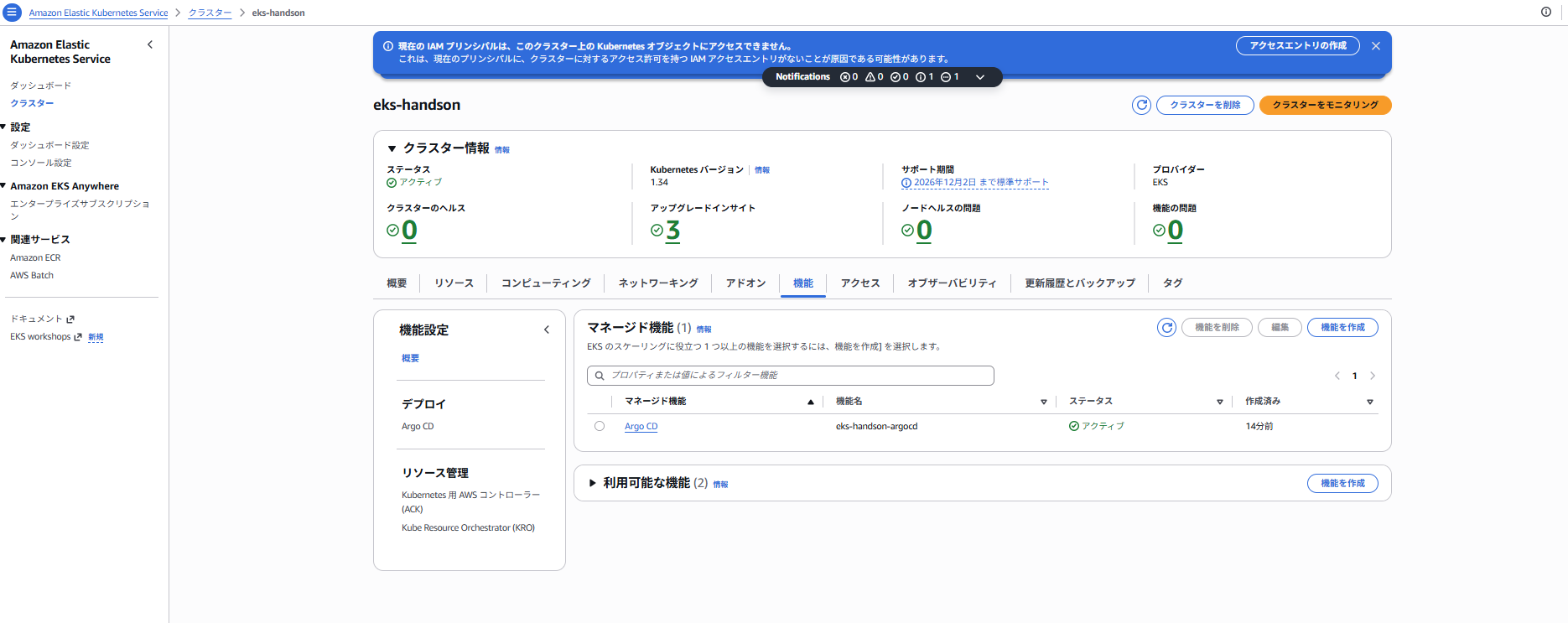Switch to the 概要 tab

point(397,283)
